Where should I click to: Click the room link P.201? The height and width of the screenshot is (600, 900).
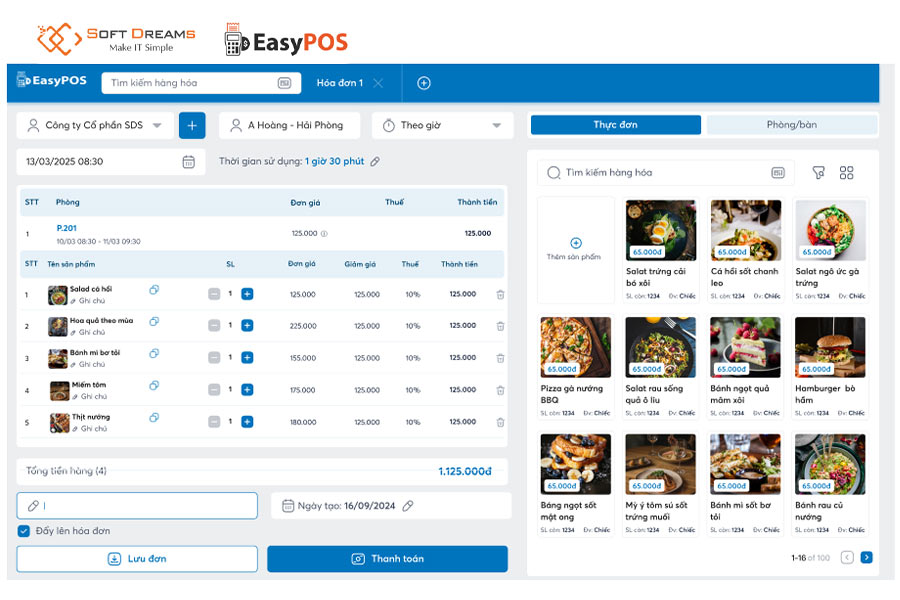pyautogui.click(x=67, y=228)
